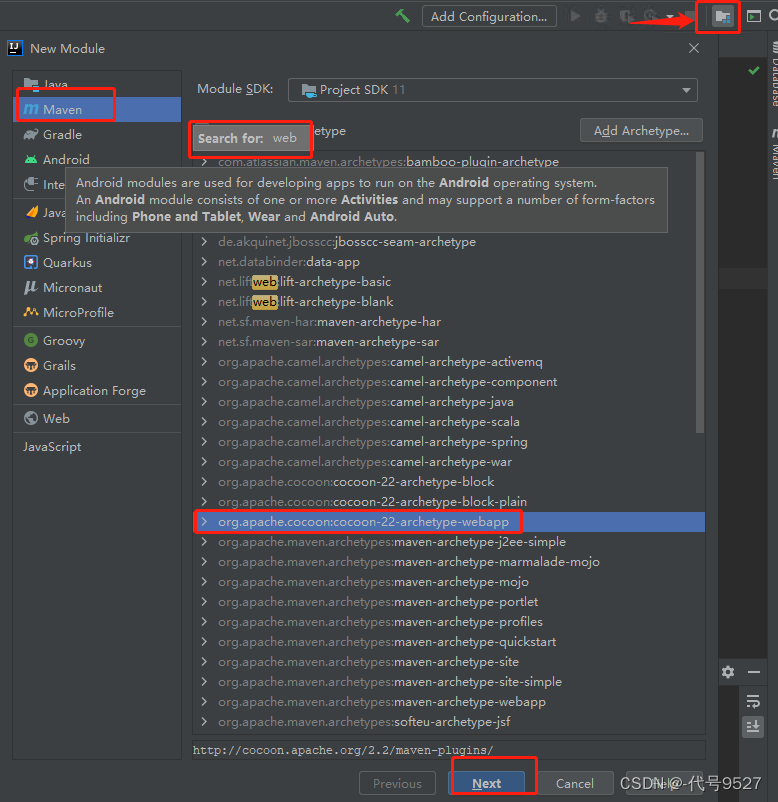Click the Debug bug icon in the toolbar
The image size is (778, 802).
tap(601, 16)
